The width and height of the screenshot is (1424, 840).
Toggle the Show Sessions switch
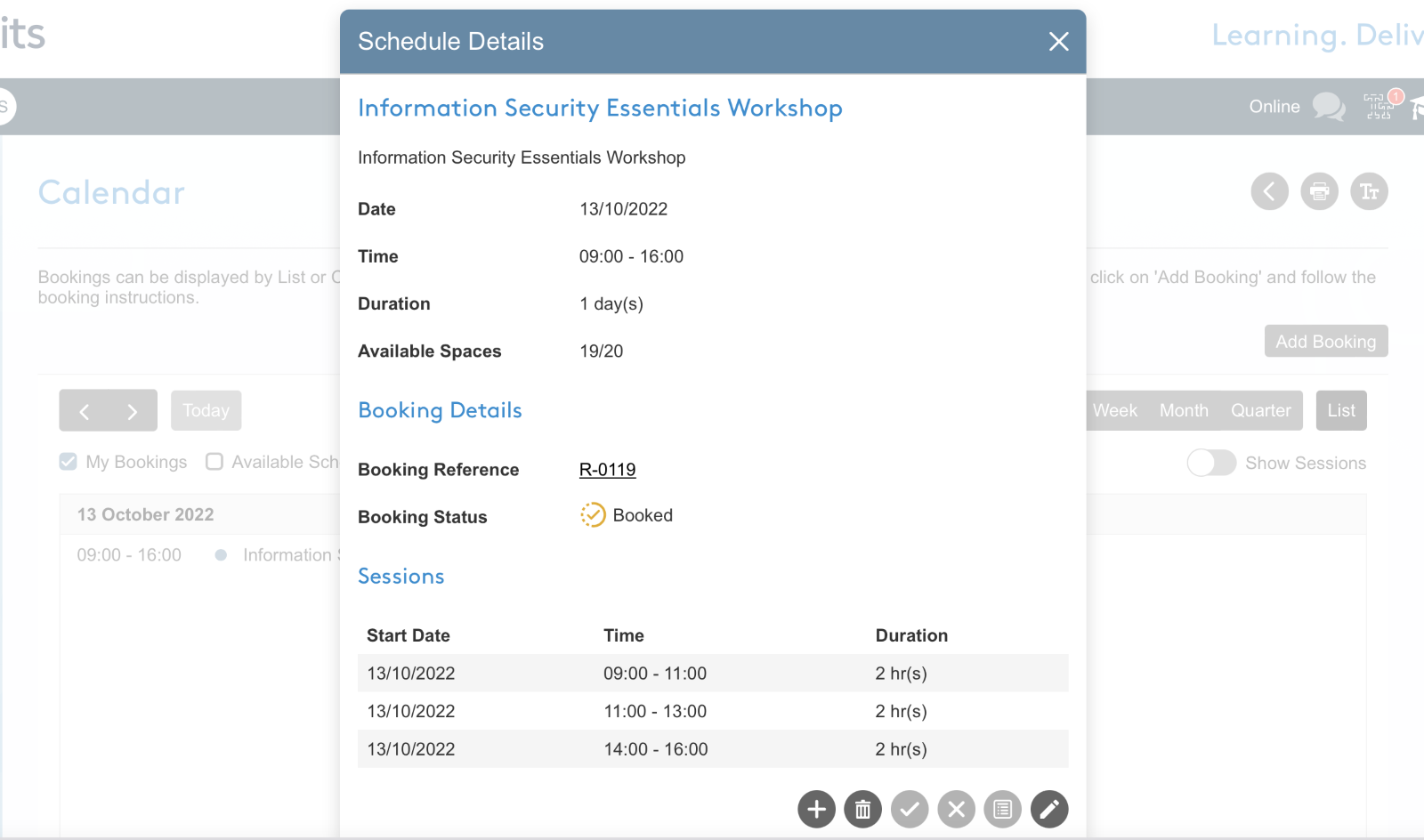click(x=1211, y=463)
